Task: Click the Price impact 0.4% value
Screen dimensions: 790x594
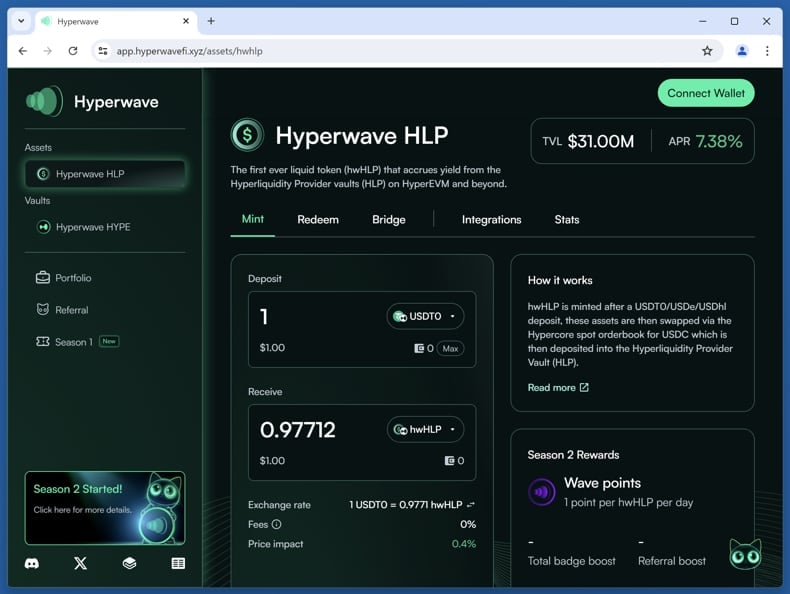Action: 464,544
